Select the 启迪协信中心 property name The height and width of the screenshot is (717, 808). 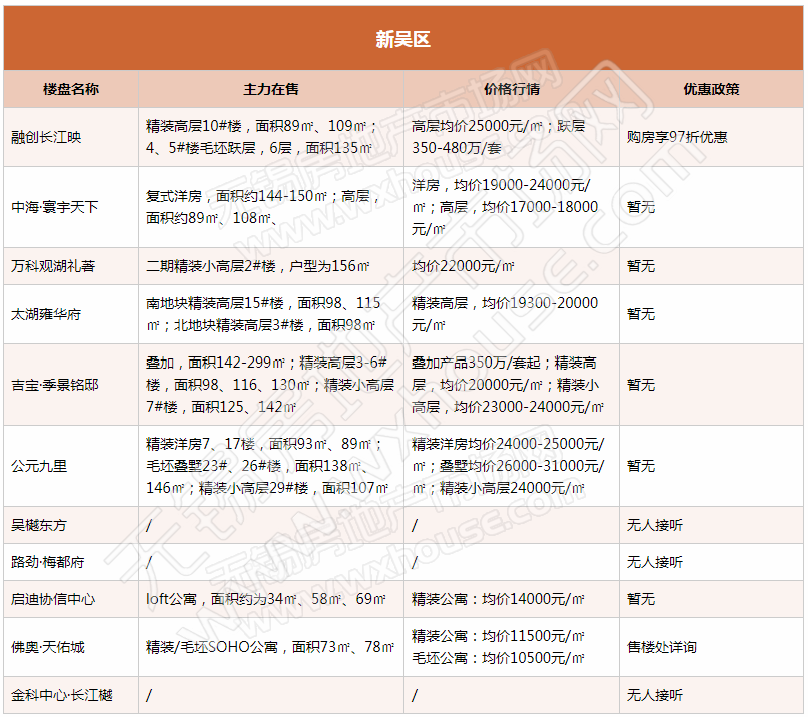click(53, 599)
